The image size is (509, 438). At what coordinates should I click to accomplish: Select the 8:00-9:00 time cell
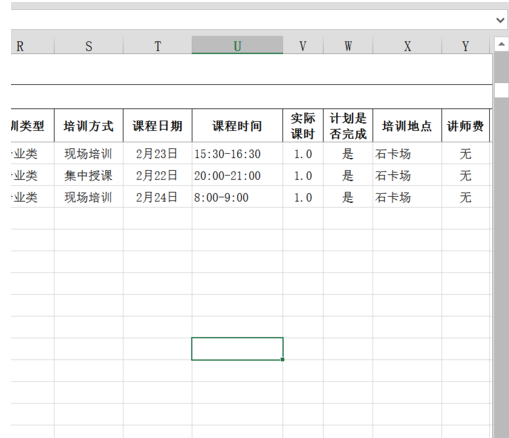click(x=237, y=197)
